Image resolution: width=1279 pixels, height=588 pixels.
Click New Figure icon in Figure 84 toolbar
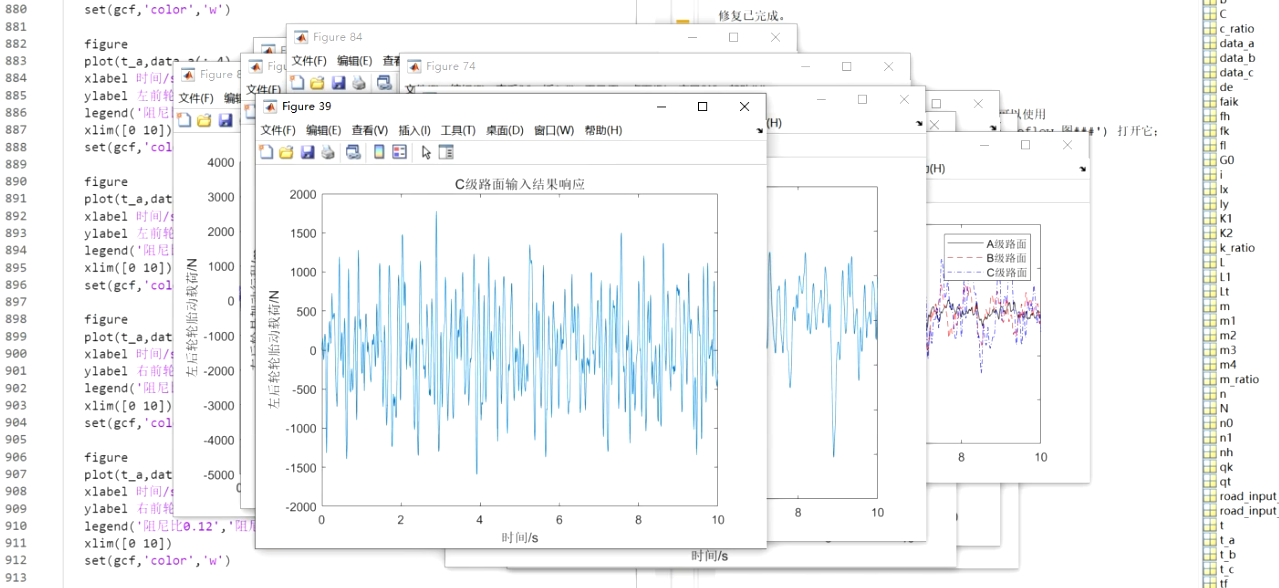[296, 82]
